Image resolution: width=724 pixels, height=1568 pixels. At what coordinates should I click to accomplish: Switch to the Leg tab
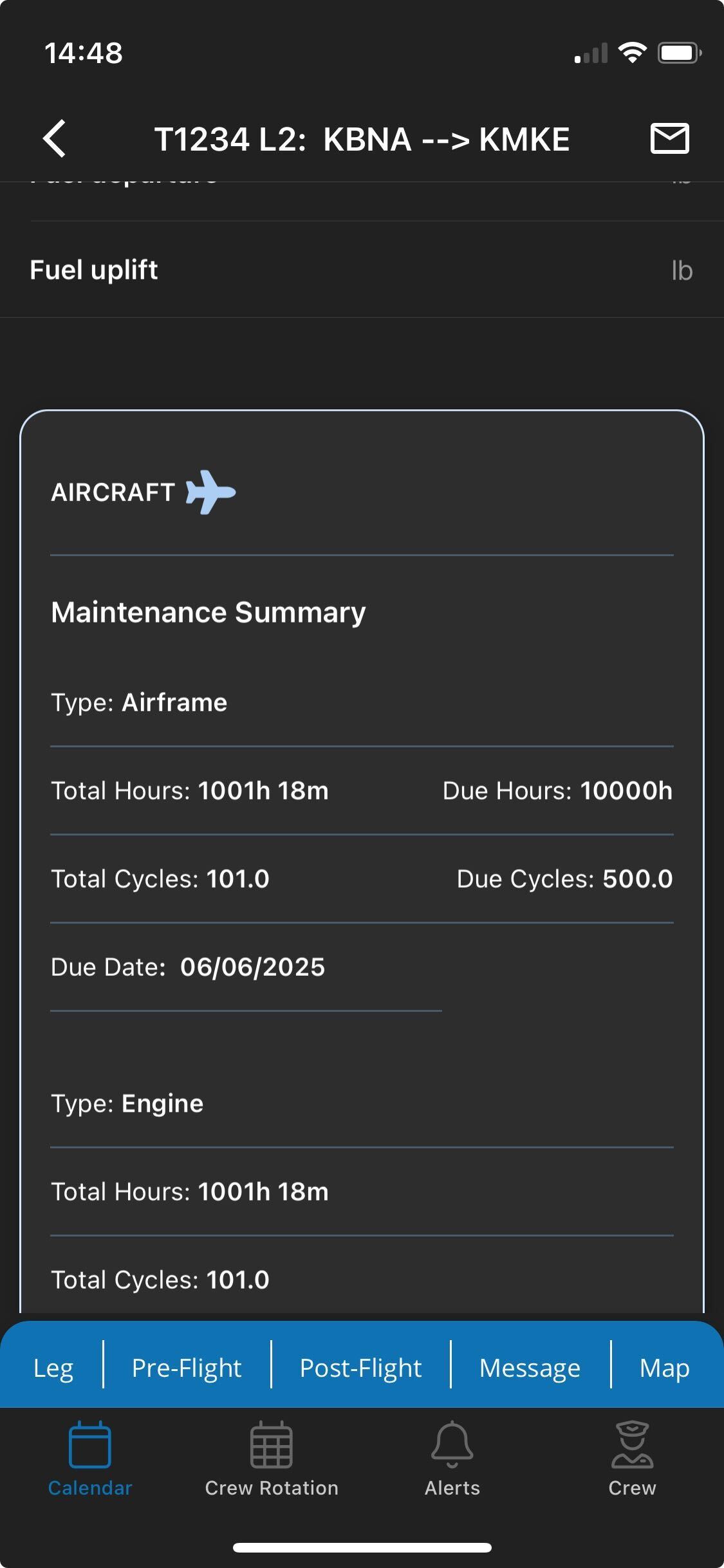[x=53, y=1368]
